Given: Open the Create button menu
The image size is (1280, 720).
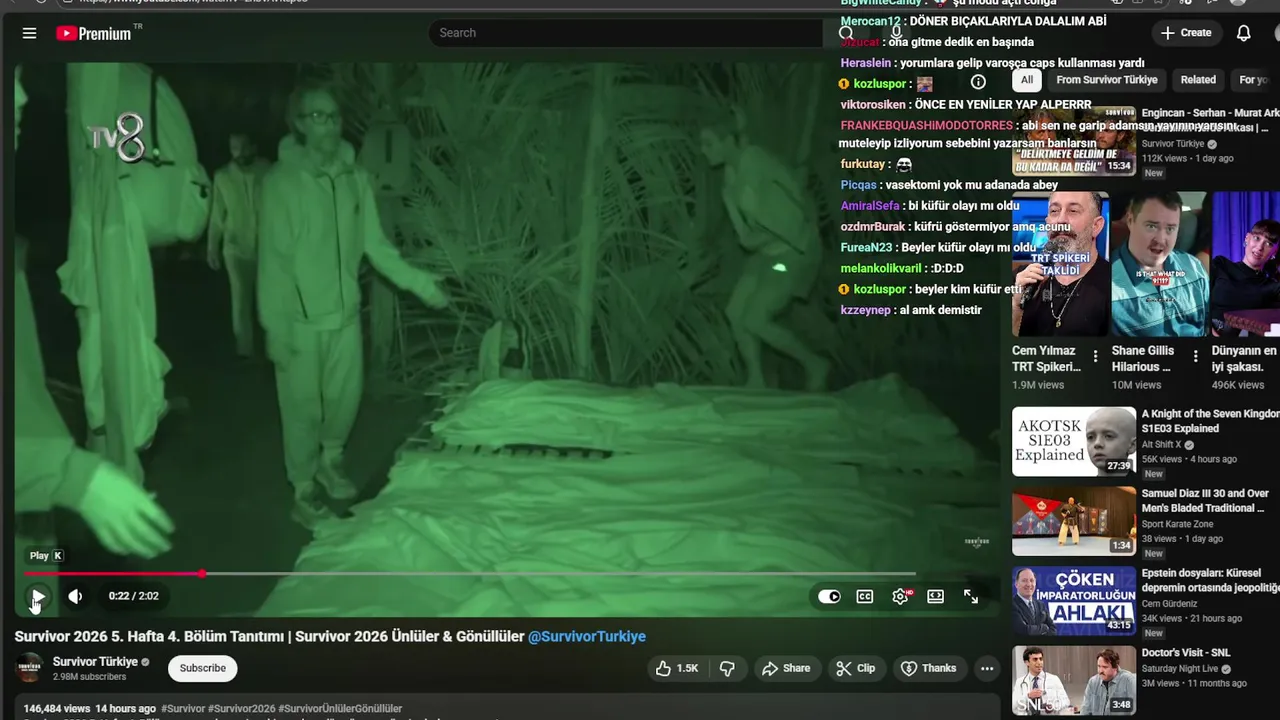Looking at the screenshot, I should 1186,33.
